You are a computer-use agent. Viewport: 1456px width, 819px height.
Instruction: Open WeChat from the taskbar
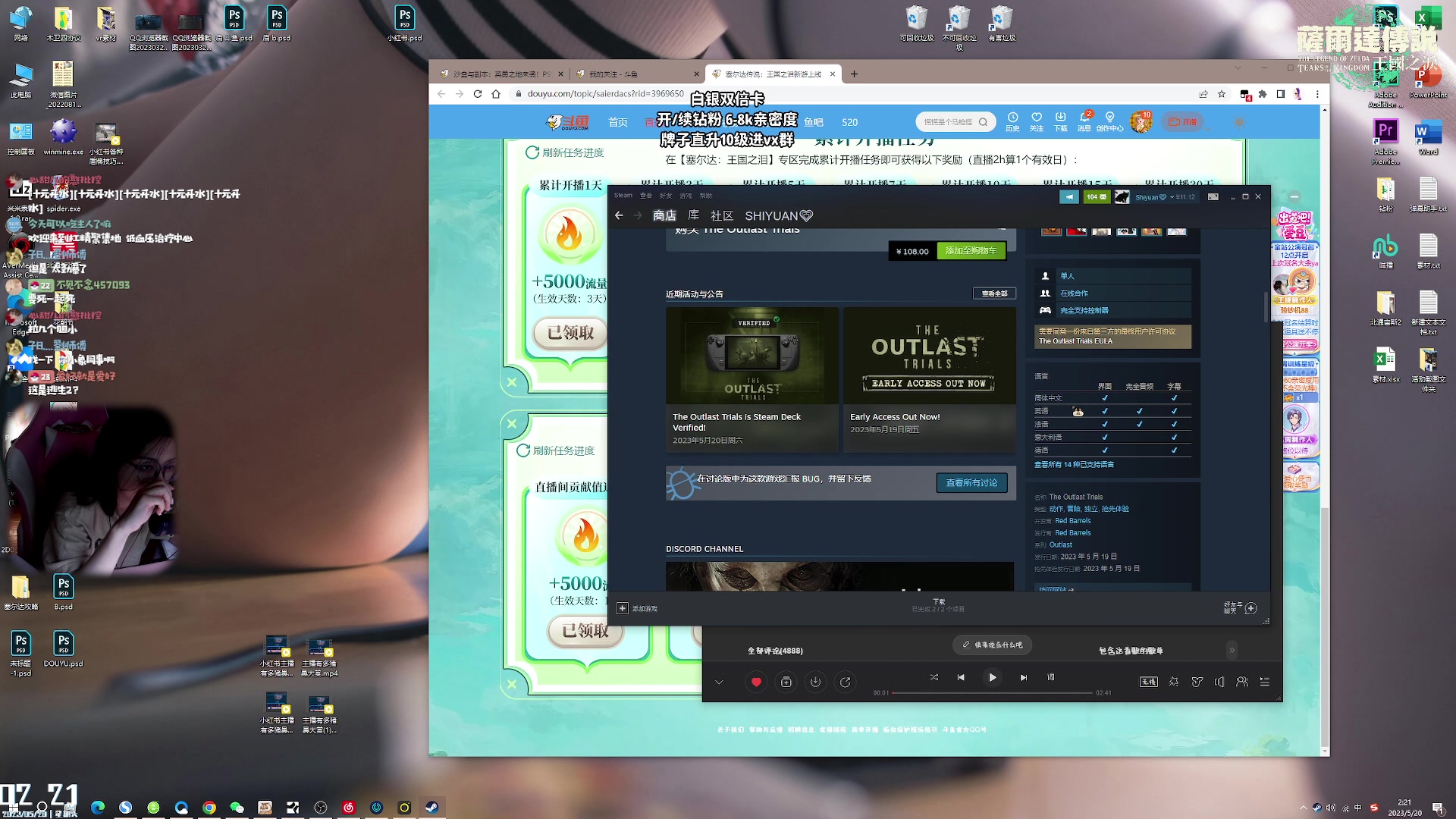[x=237, y=808]
